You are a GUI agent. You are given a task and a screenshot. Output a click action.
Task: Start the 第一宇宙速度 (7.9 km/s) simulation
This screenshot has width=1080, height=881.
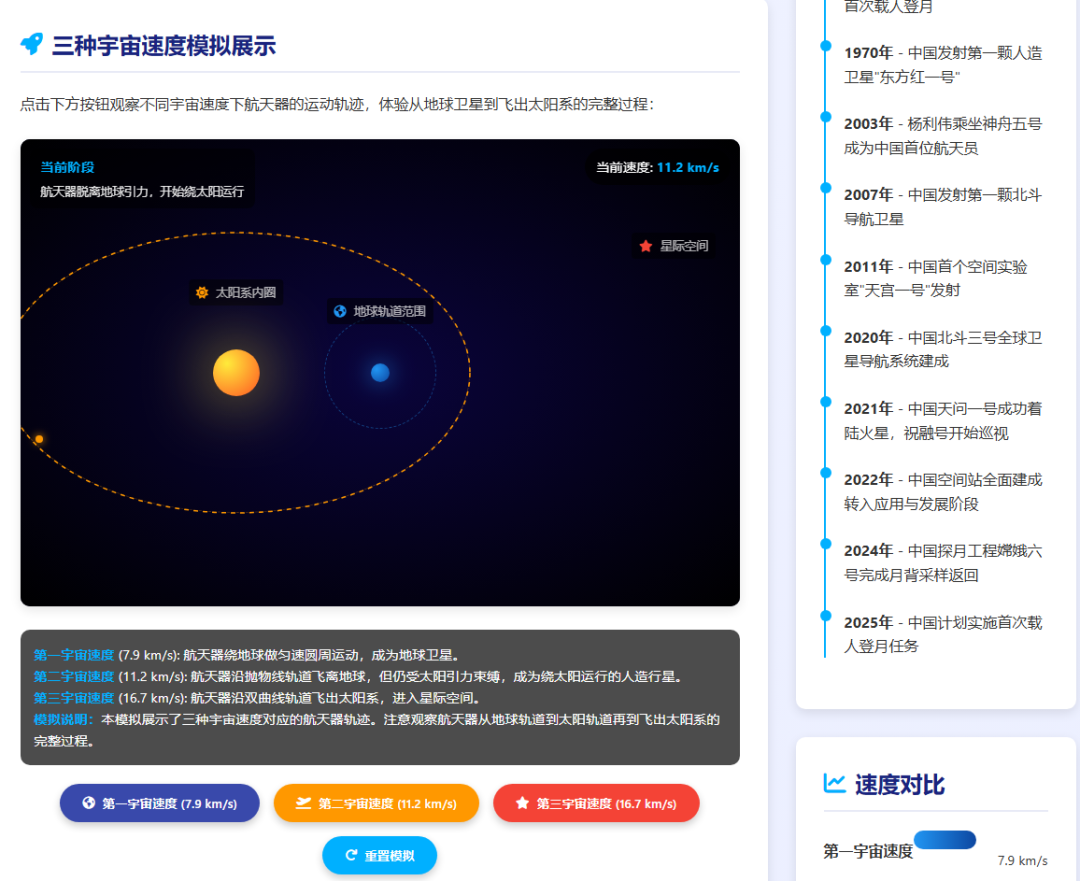click(160, 803)
